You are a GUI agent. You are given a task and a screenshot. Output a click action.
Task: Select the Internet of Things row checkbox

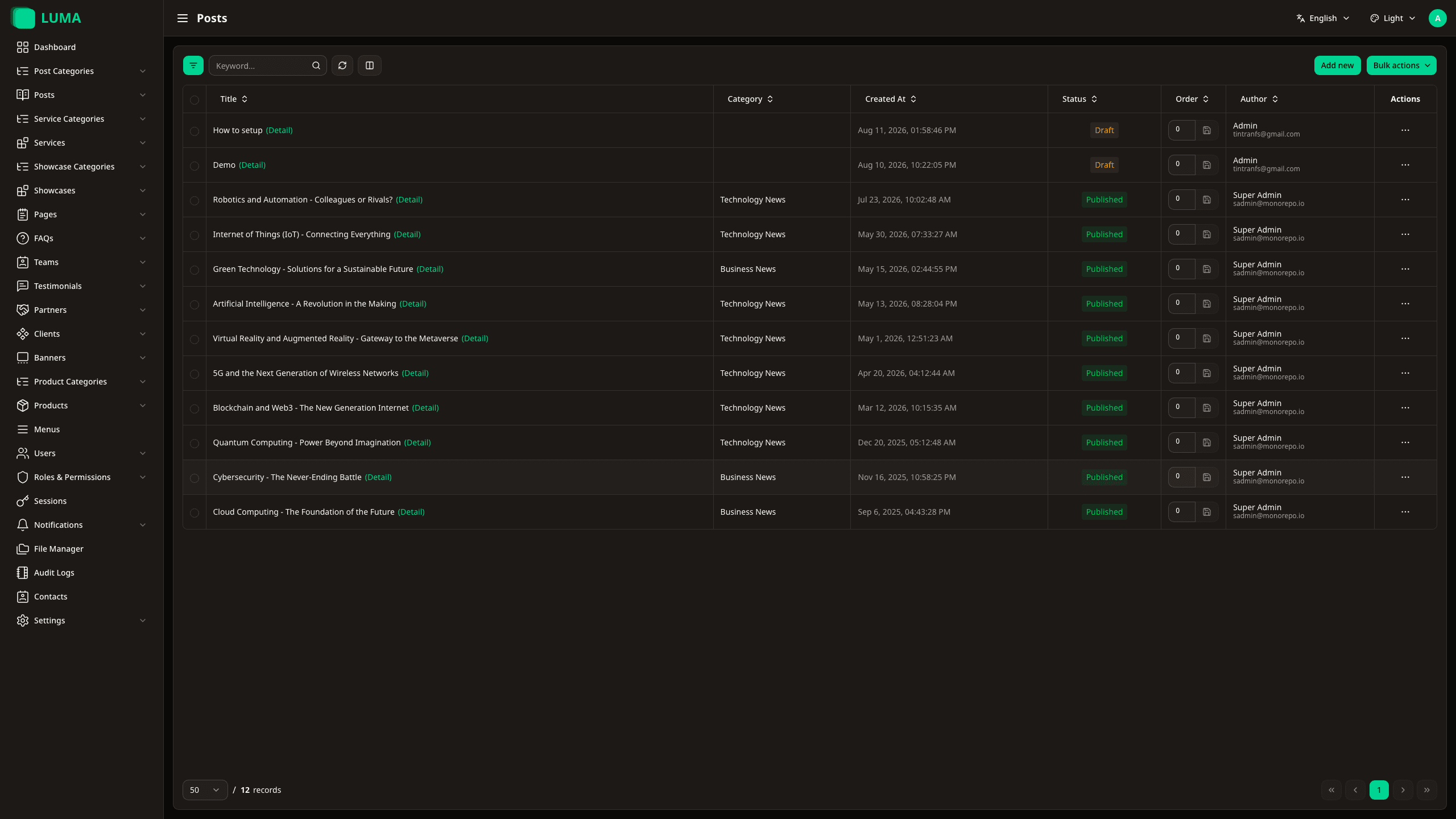point(195,235)
